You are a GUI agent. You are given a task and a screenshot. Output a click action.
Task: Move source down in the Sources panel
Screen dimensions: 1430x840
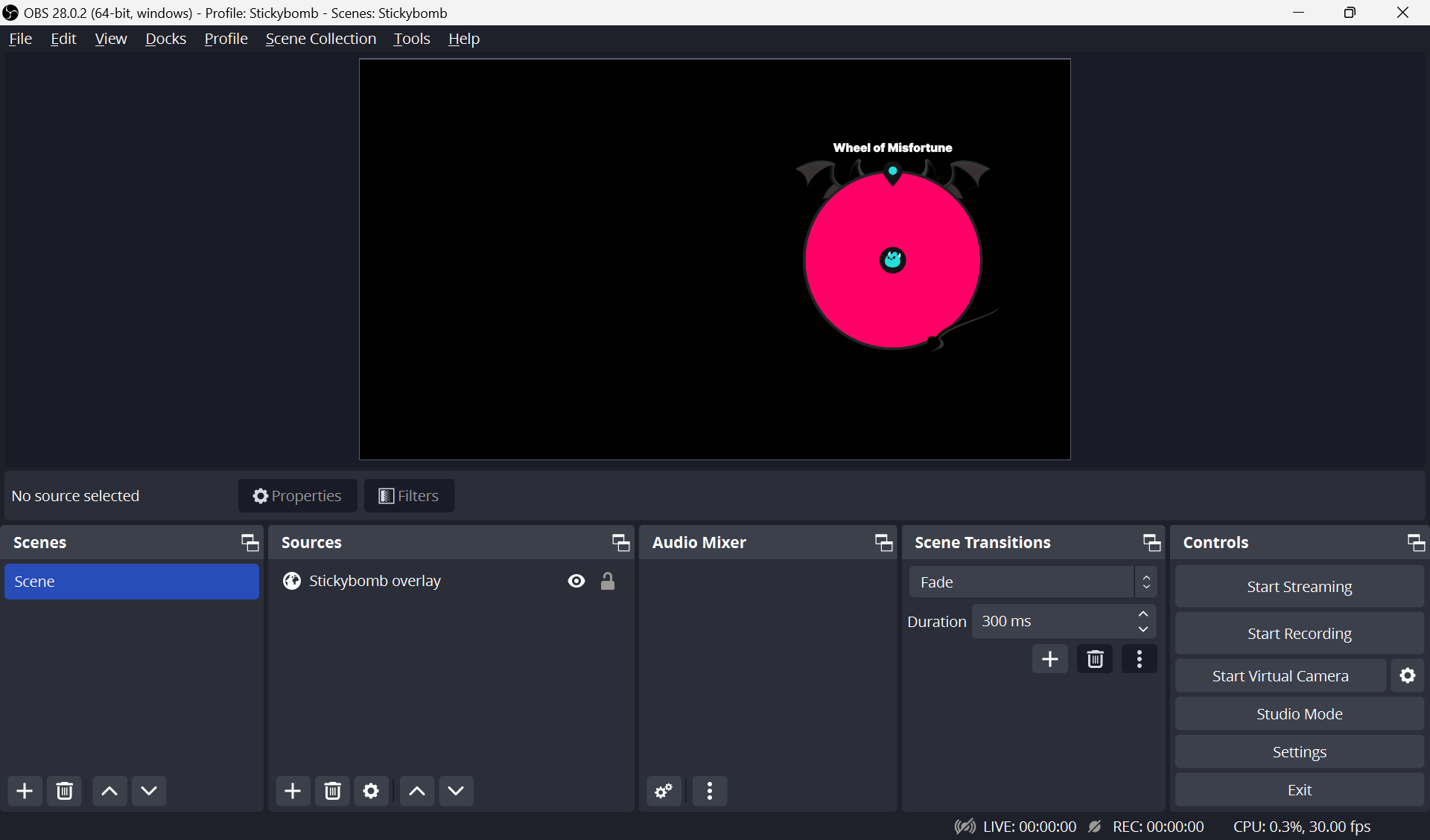pos(456,791)
